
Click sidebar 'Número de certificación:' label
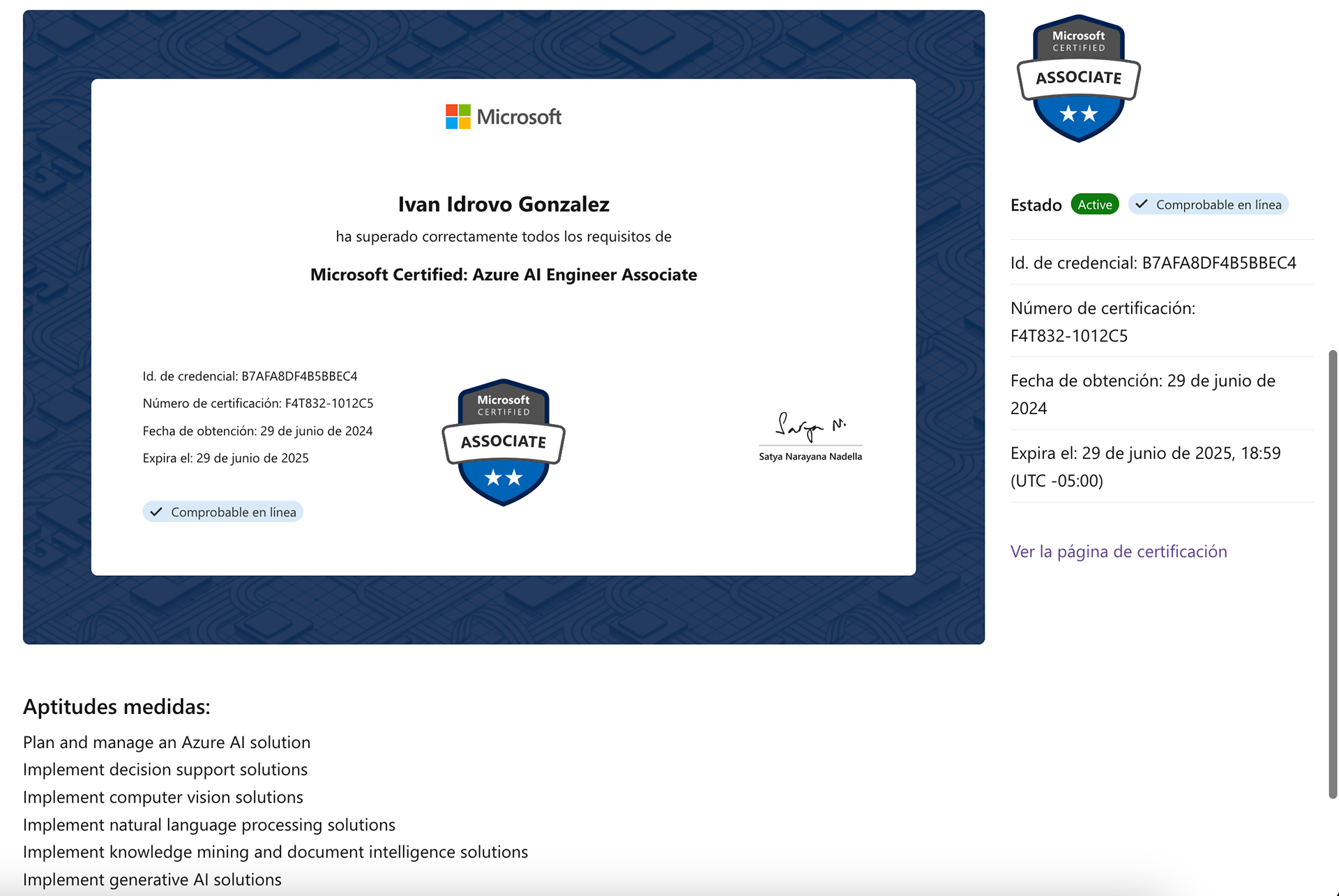click(x=1103, y=308)
